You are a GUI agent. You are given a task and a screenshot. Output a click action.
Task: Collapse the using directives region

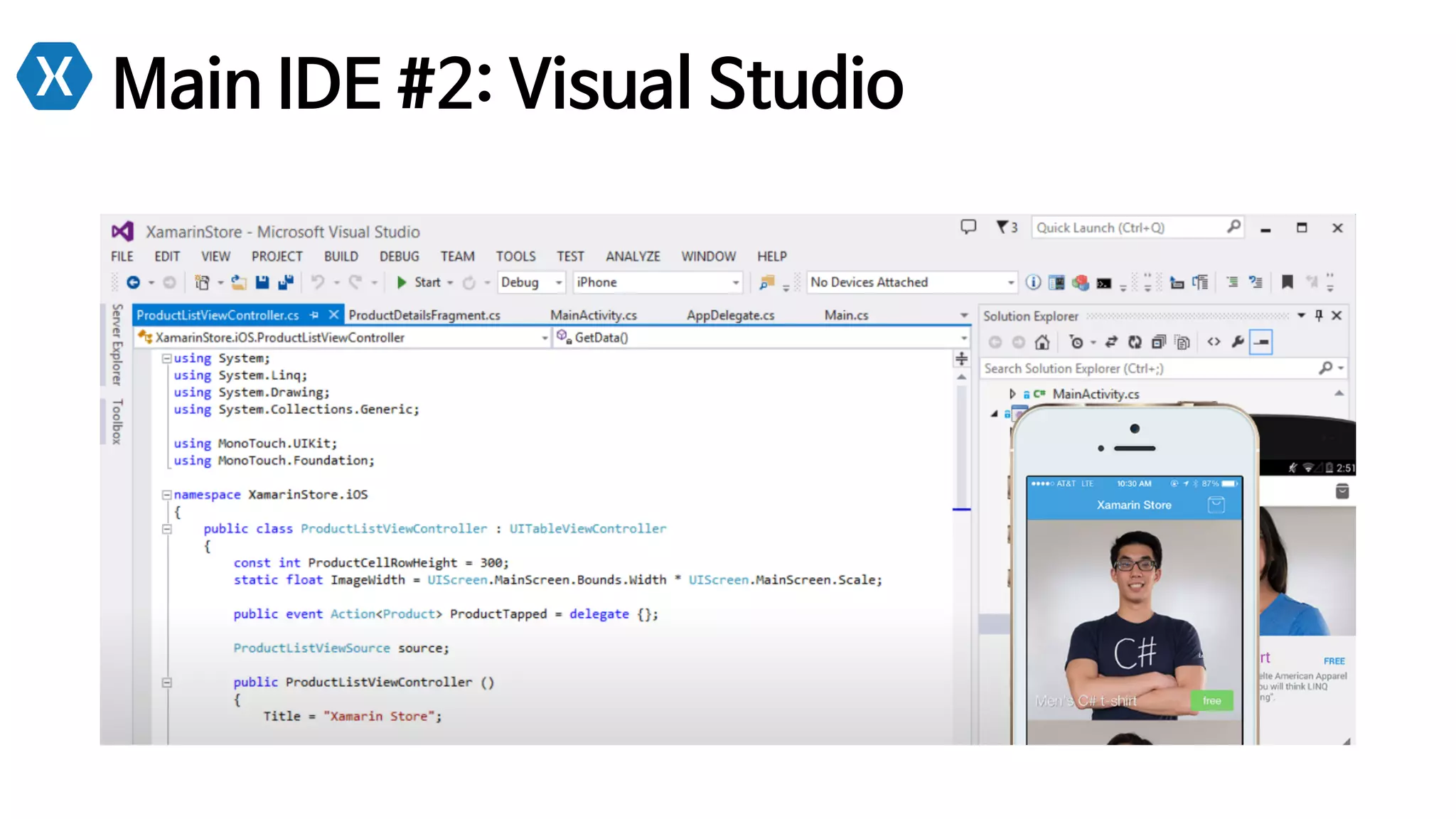[x=166, y=358]
